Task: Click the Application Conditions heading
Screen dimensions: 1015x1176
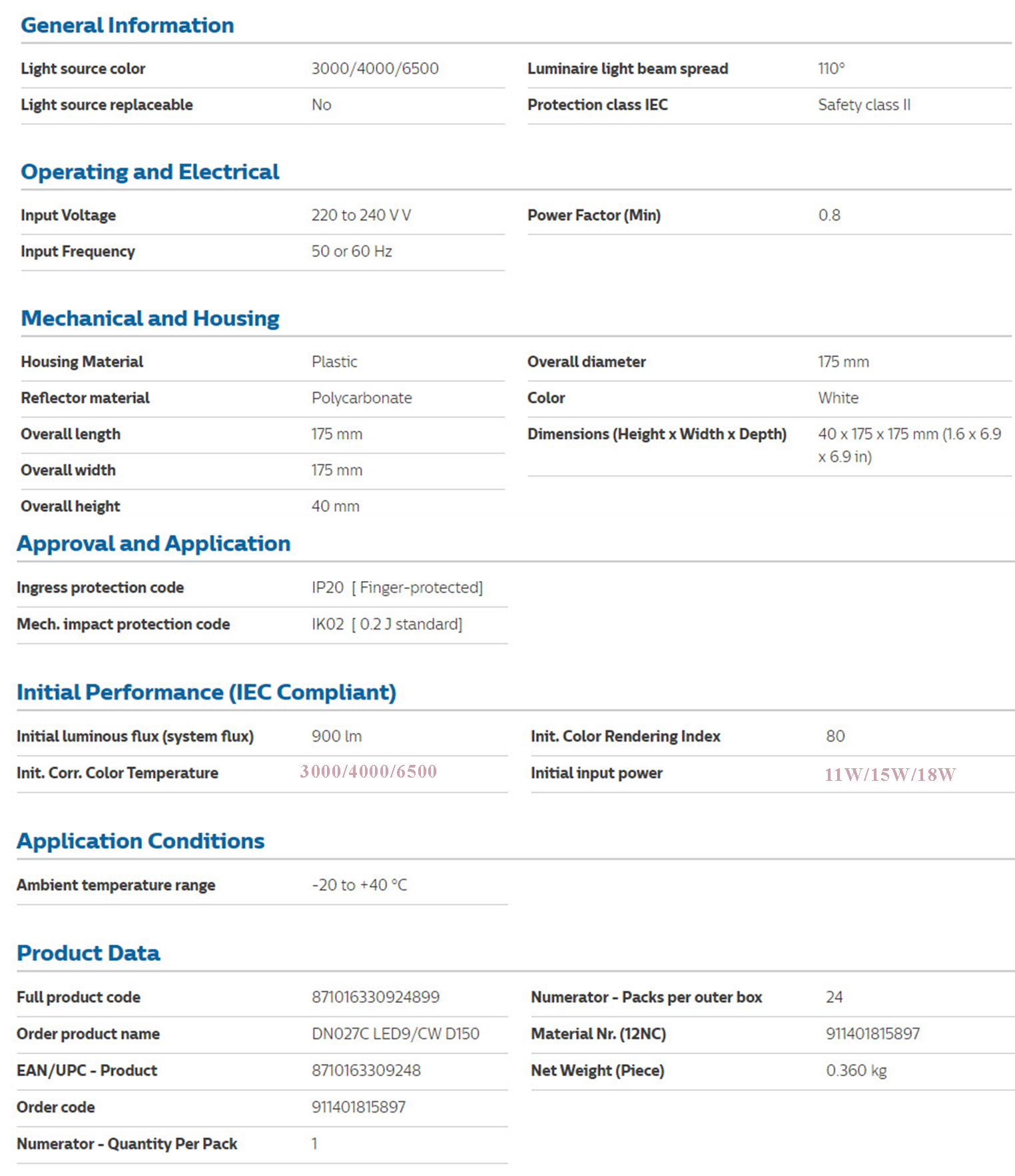Action: point(141,841)
